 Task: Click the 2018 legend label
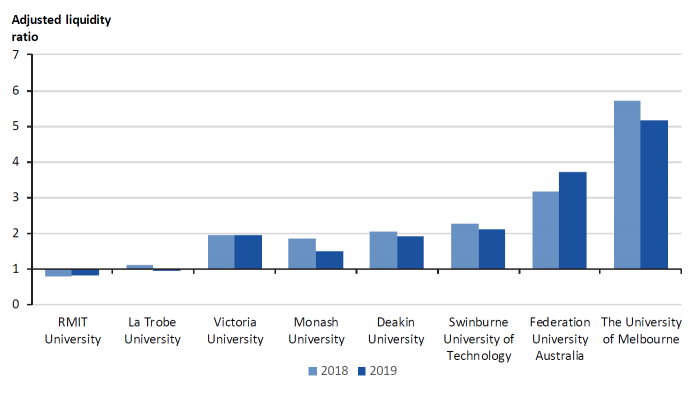coord(334,371)
